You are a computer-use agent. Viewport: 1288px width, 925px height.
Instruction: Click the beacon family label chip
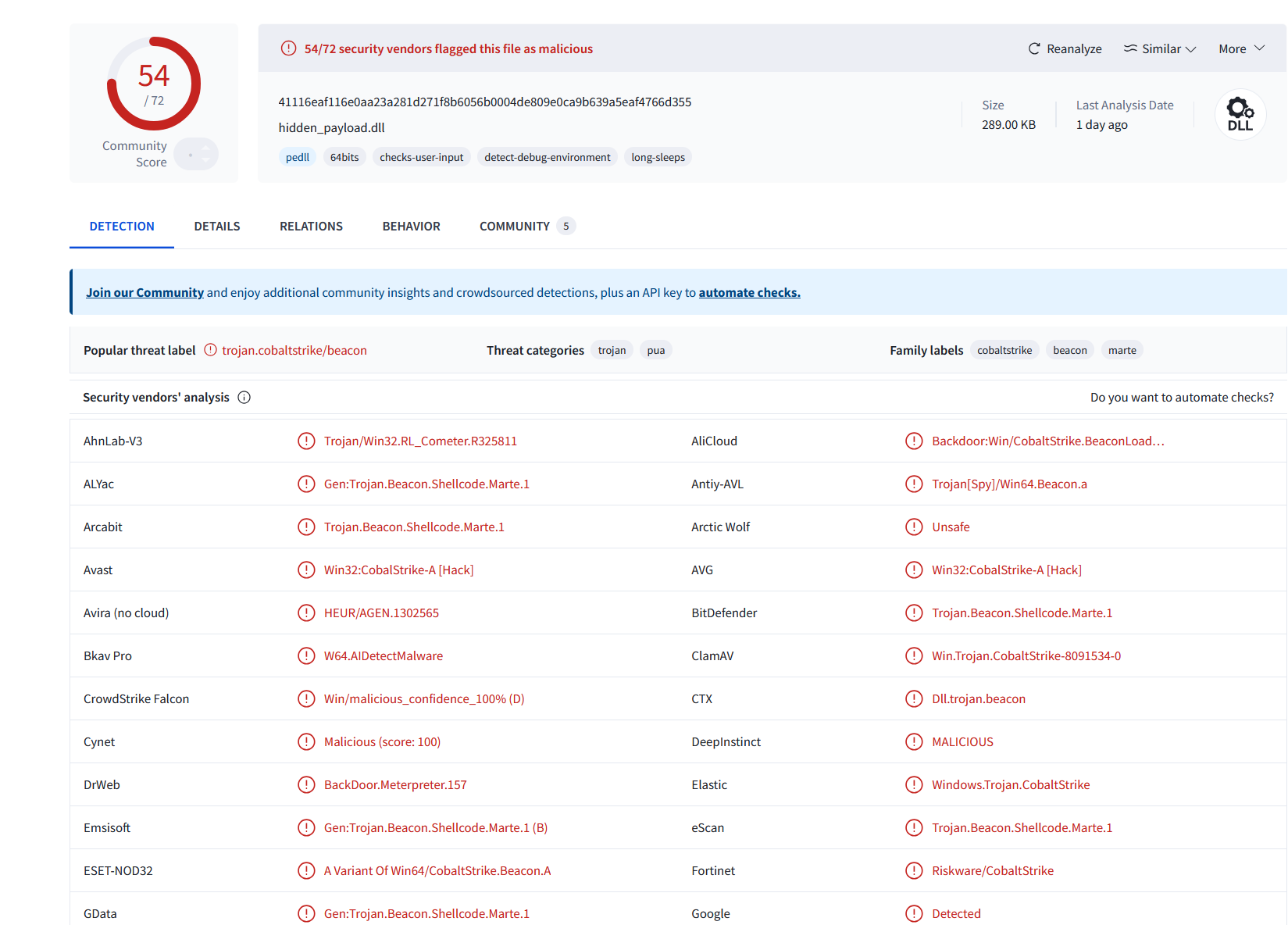point(1070,350)
